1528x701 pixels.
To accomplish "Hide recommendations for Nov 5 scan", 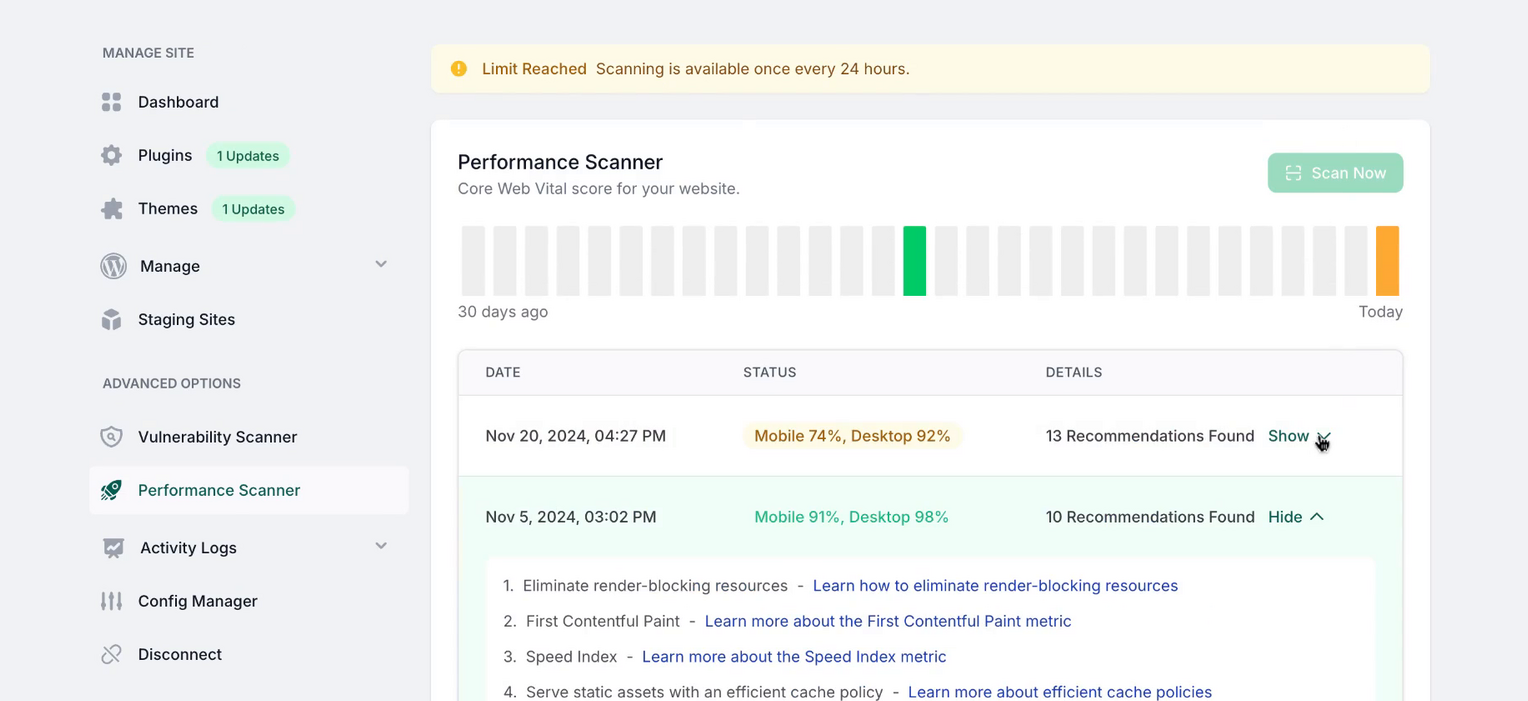I will [1296, 517].
